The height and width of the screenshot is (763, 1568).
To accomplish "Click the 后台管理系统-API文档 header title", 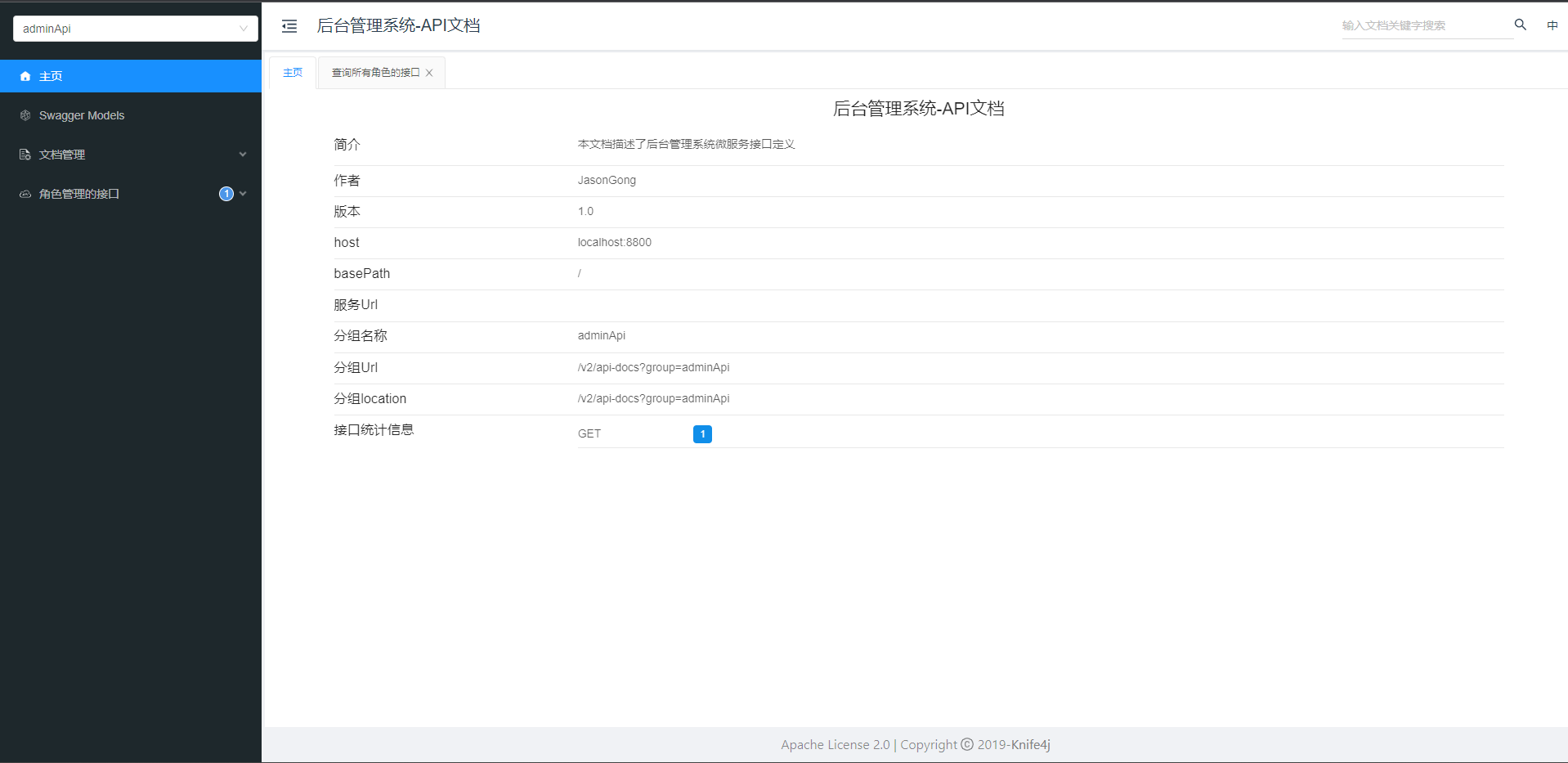I will tap(398, 26).
